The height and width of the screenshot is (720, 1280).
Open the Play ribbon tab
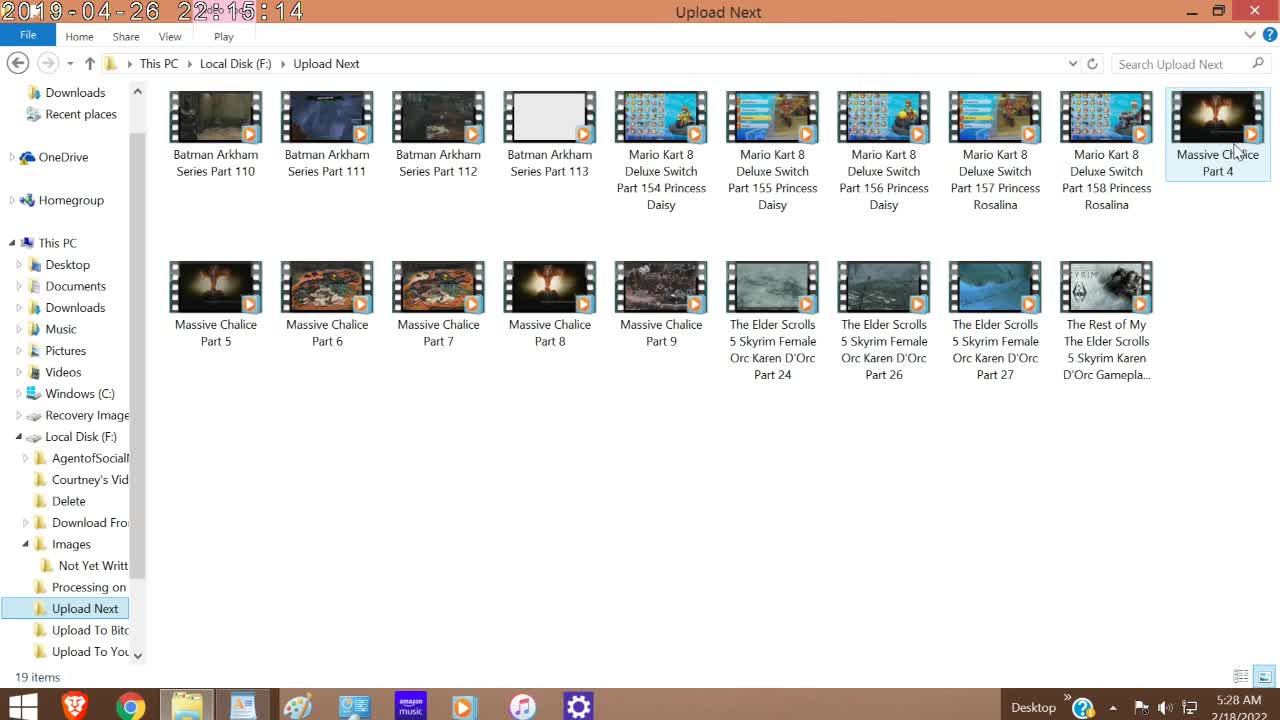tap(224, 36)
